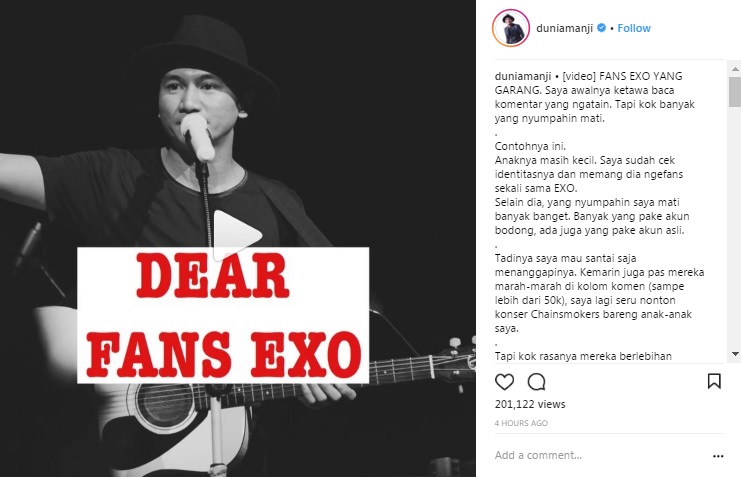Click the 4 HOURS AGO timestamp

click(521, 423)
